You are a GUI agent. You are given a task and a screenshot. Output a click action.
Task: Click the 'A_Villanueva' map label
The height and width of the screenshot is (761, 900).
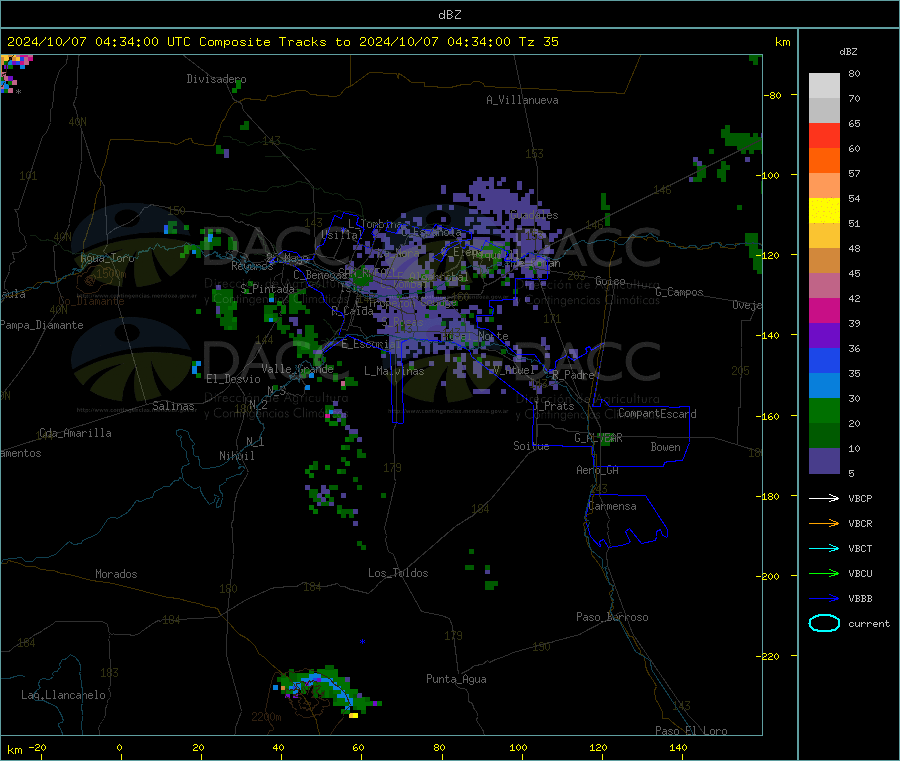[522, 100]
